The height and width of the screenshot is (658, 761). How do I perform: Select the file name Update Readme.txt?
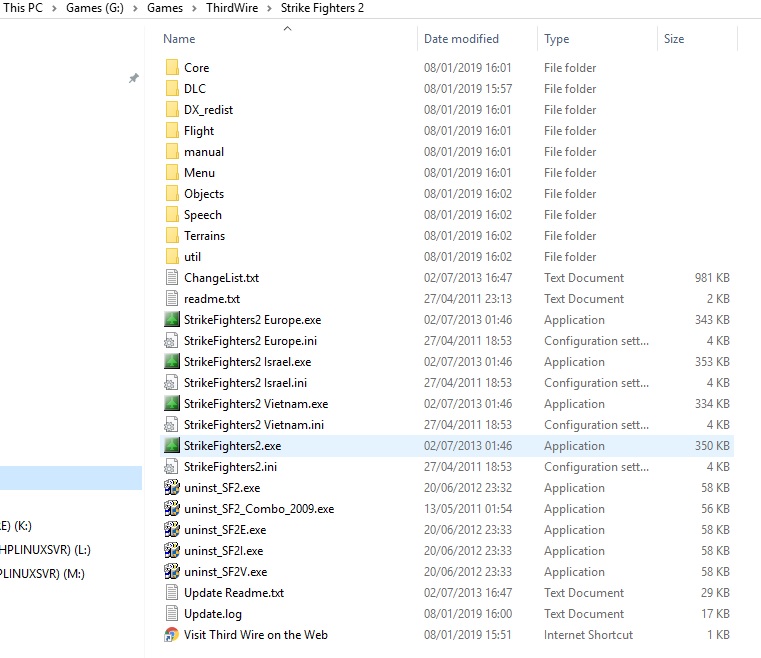[x=234, y=592]
